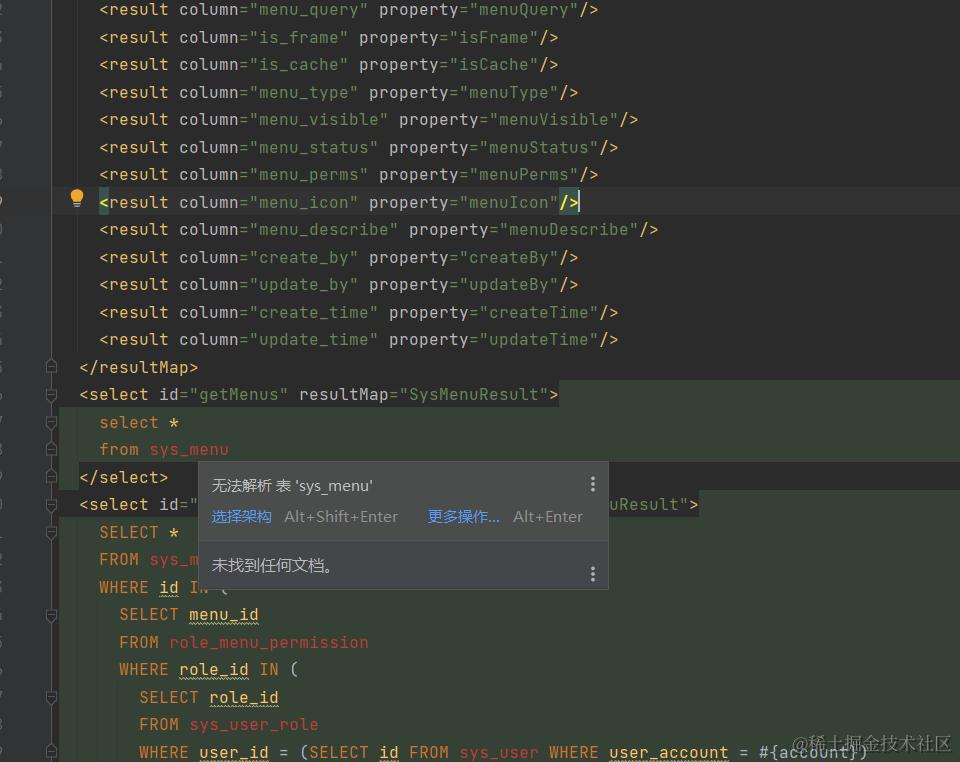Image resolution: width=960 pixels, height=762 pixels.
Task: Click the "menuDescribe" property value
Action: pyautogui.click(x=569, y=230)
